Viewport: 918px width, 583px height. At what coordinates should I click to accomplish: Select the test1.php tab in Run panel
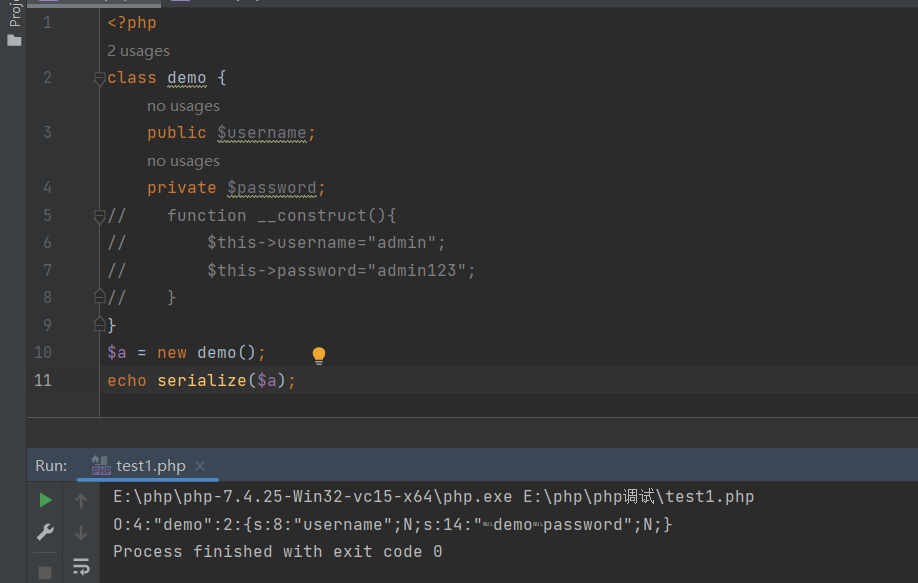pyautogui.click(x=150, y=466)
